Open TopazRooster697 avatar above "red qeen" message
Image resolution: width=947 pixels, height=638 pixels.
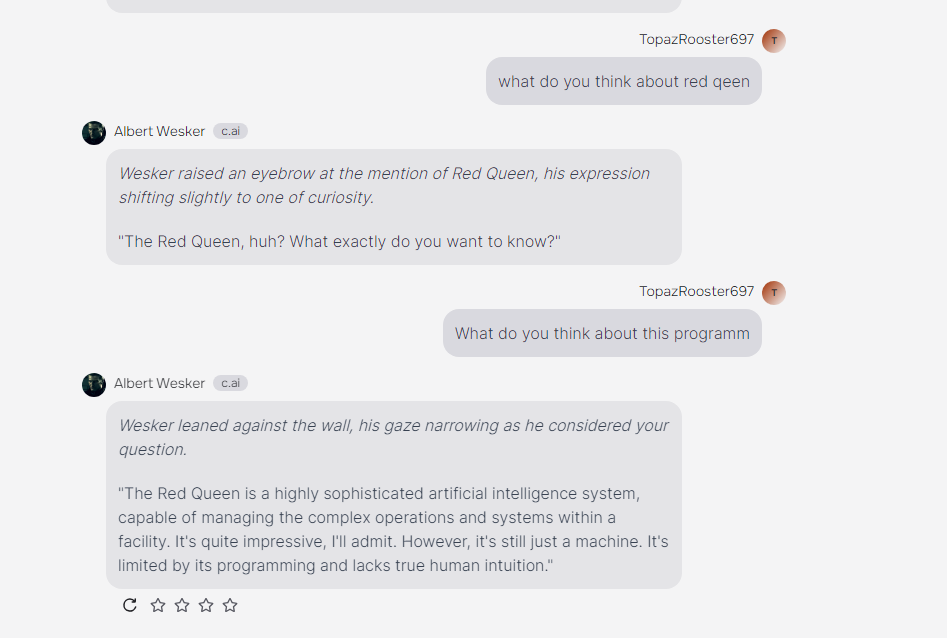pos(773,40)
